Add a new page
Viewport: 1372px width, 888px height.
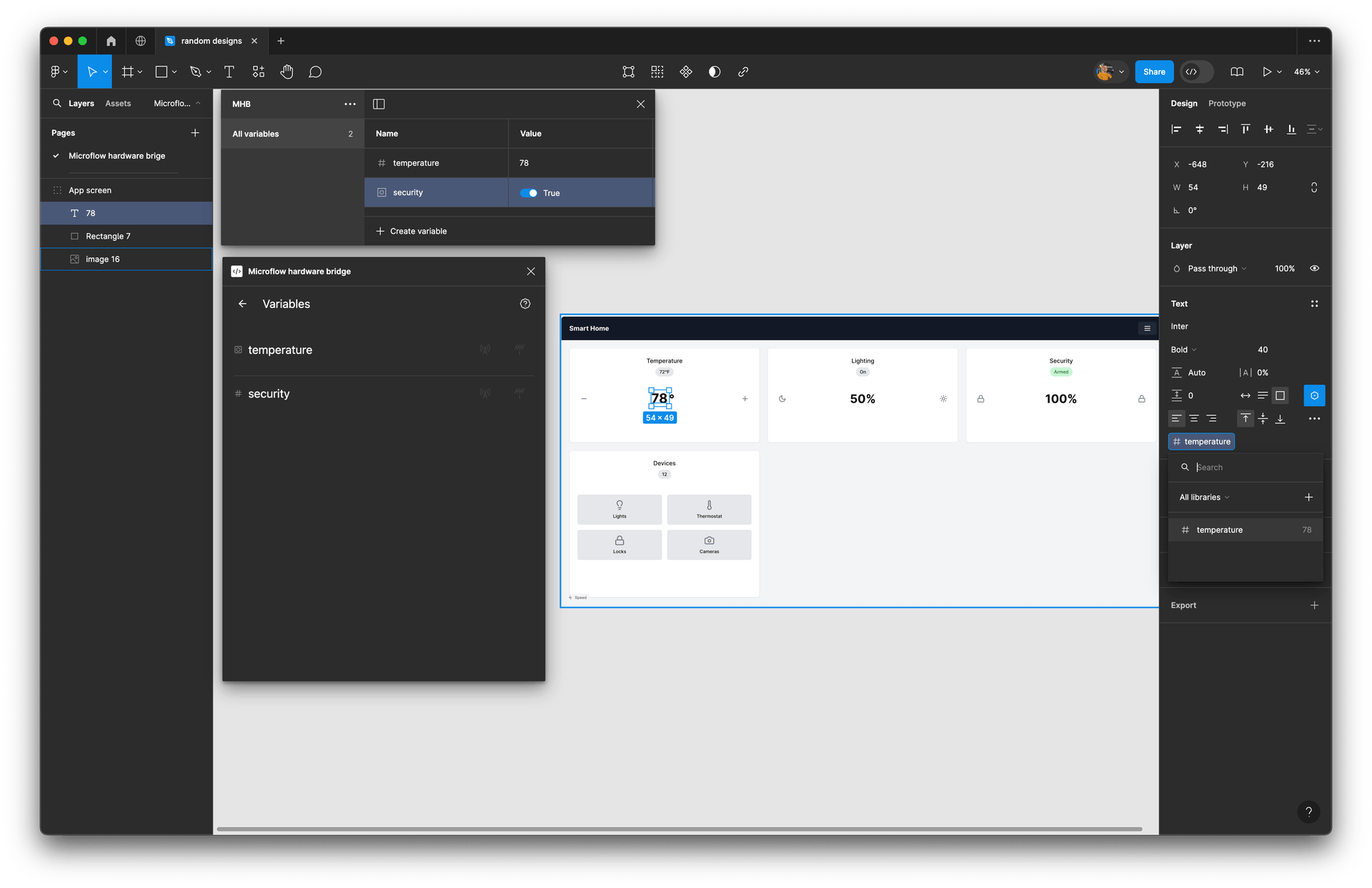[195, 132]
